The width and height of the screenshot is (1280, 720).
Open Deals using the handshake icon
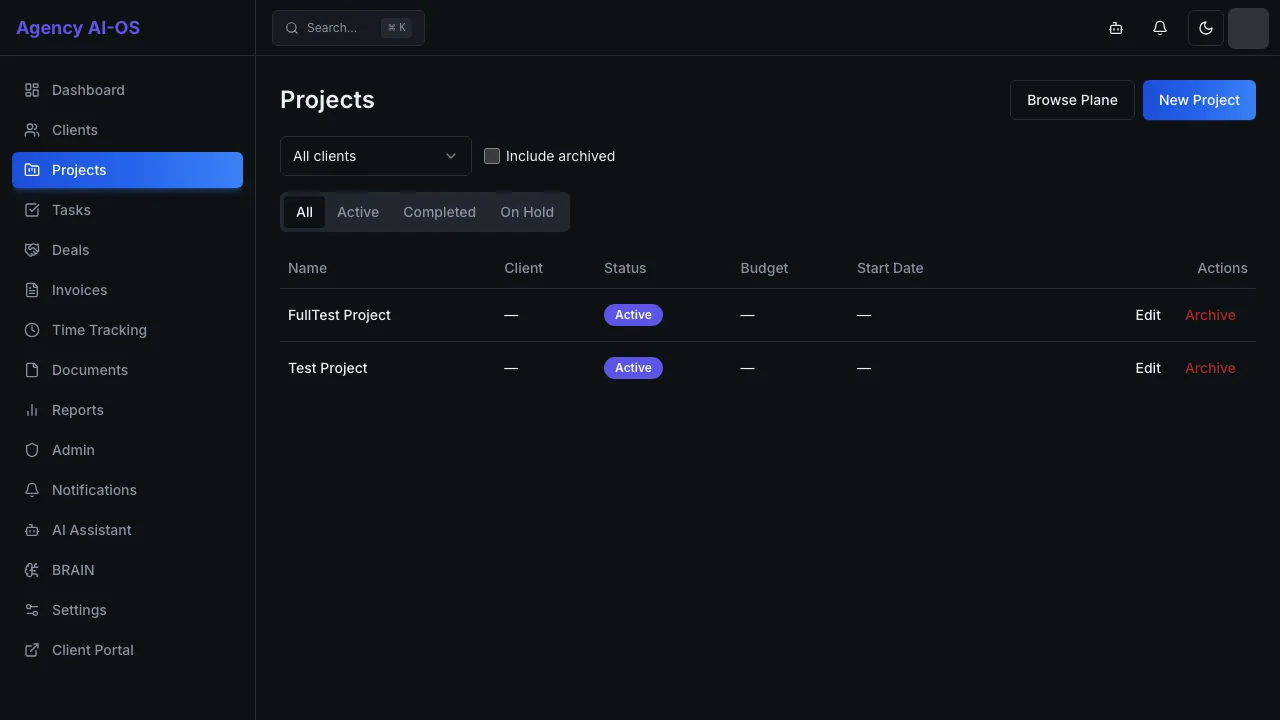pos(32,250)
